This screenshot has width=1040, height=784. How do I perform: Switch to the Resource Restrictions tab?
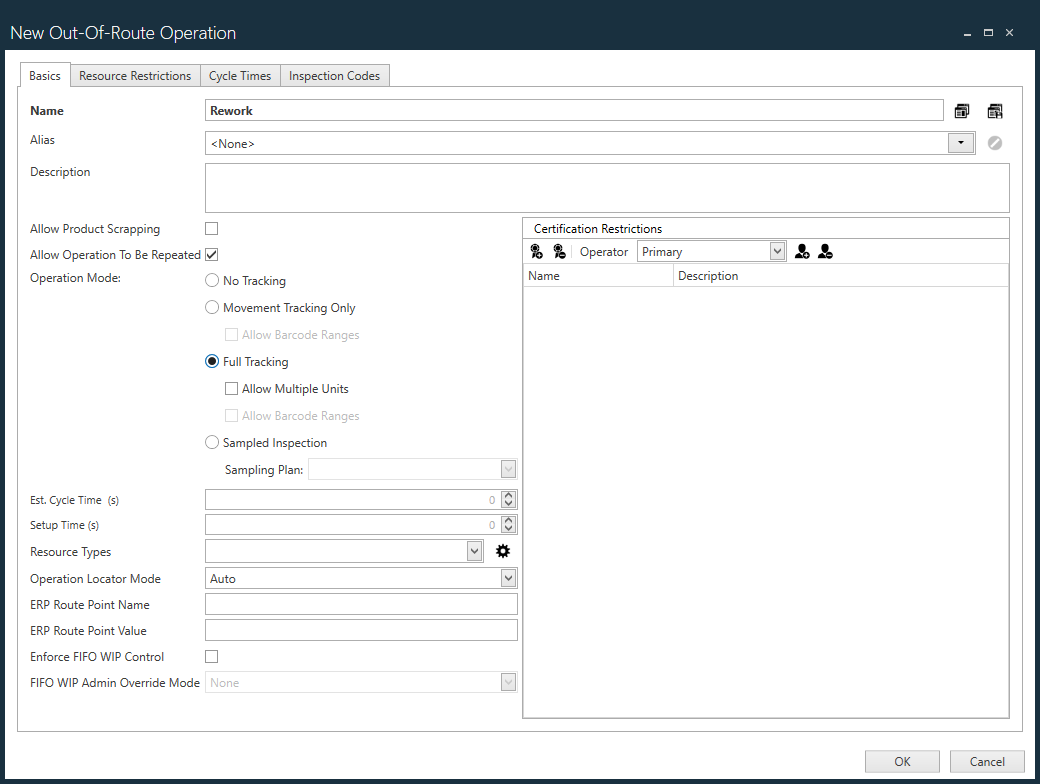[x=135, y=75]
